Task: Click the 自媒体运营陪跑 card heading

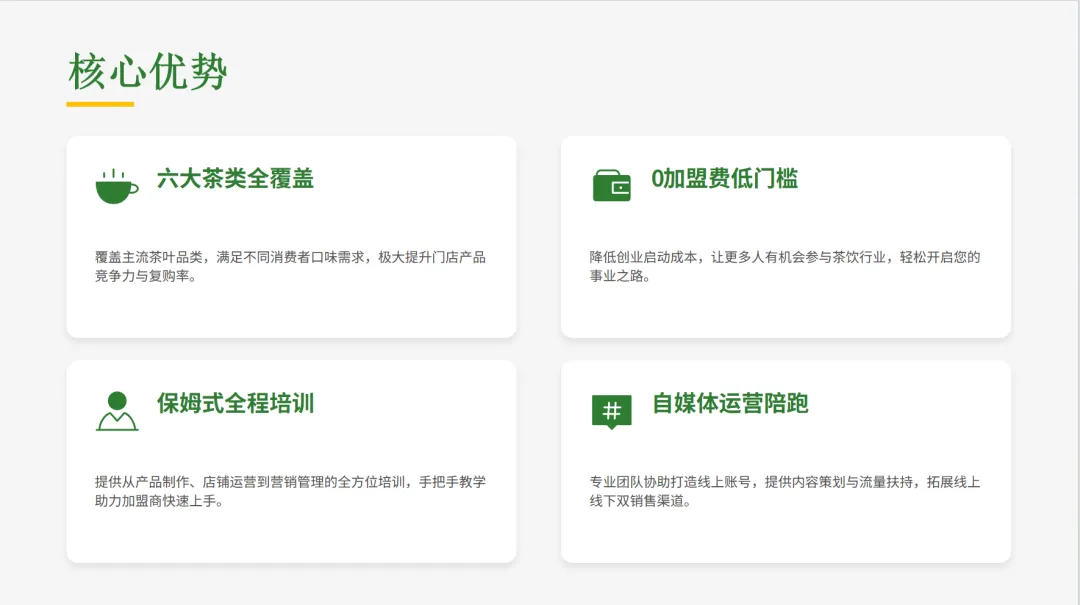Action: point(730,406)
